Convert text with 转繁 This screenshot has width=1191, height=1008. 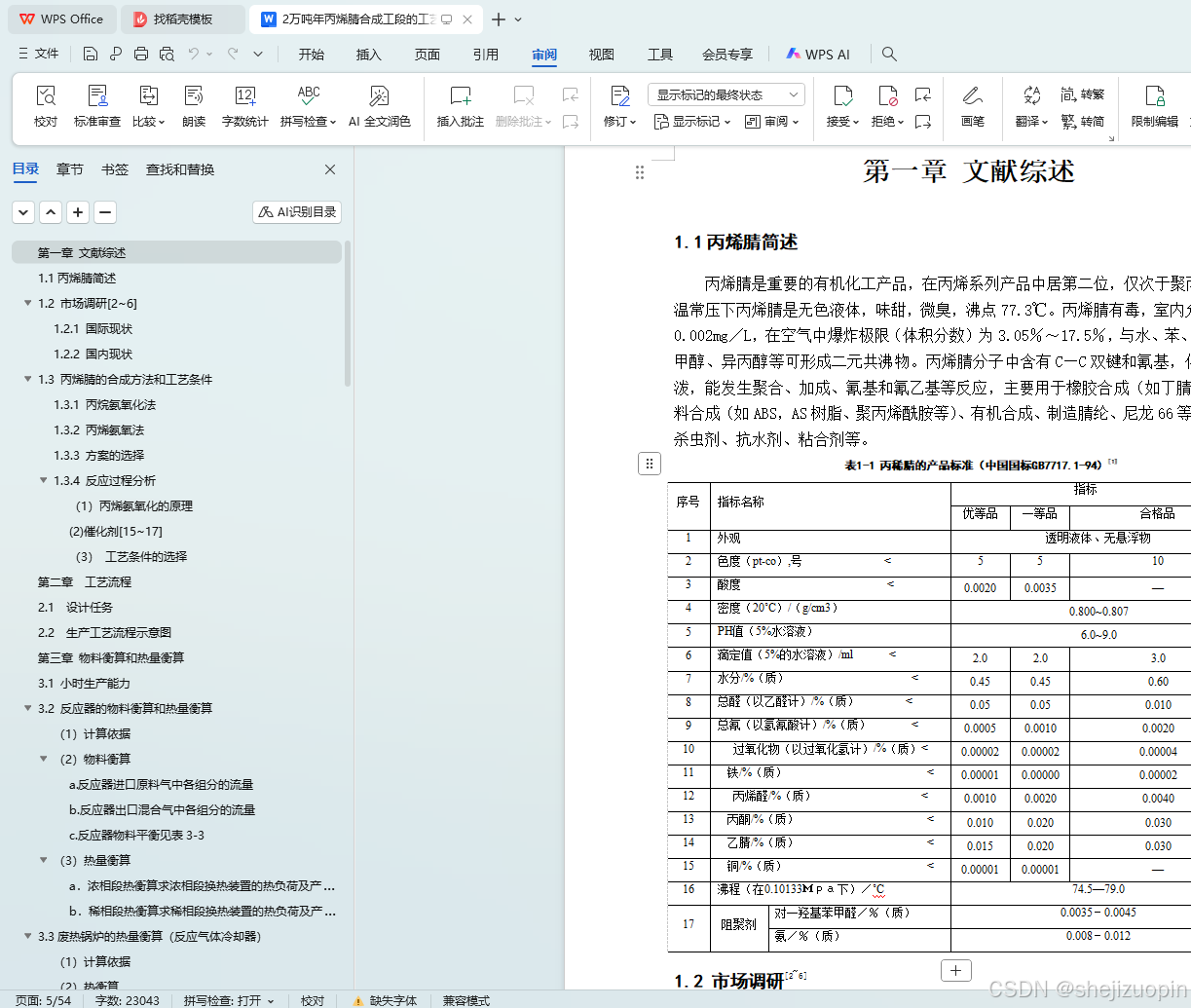click(1082, 94)
